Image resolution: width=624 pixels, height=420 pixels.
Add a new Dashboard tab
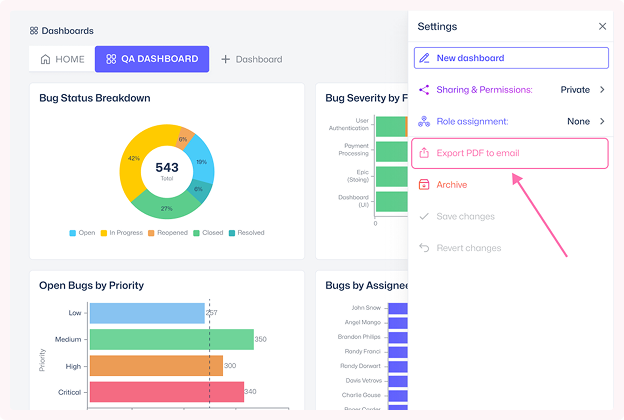pos(252,59)
